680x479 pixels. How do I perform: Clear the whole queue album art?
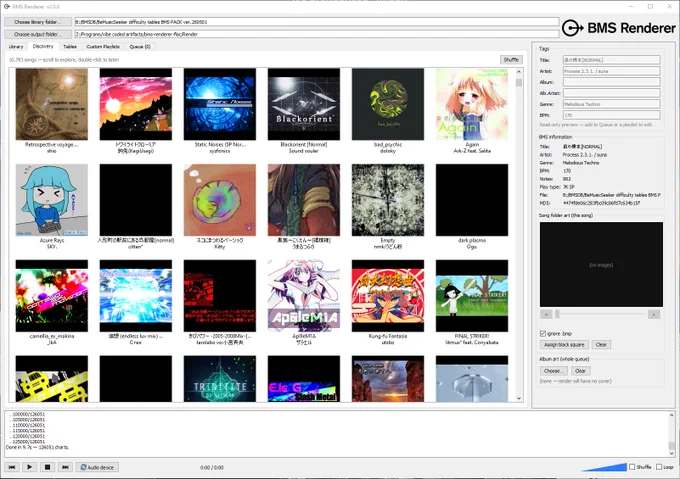[580, 371]
